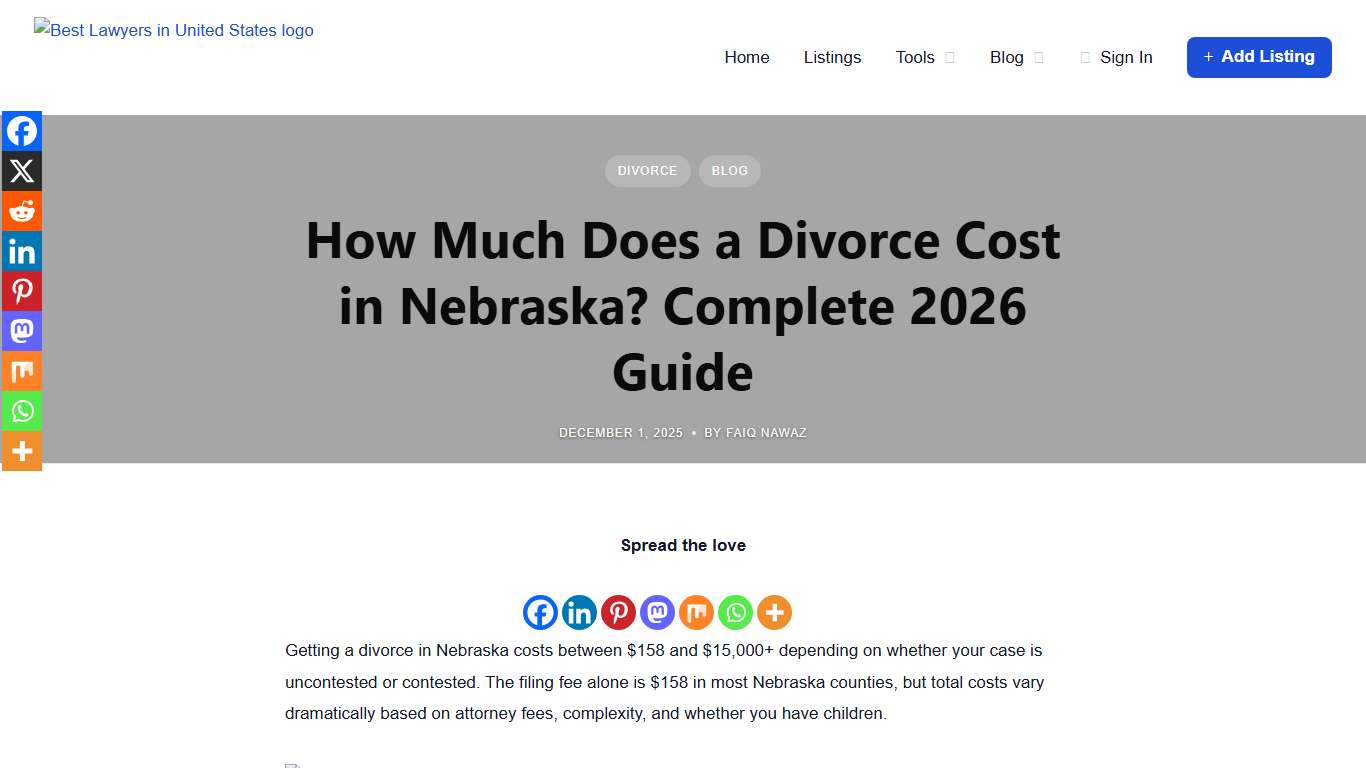Open LinkedIn share sidebar icon
The height and width of the screenshot is (768, 1366).
[22, 251]
